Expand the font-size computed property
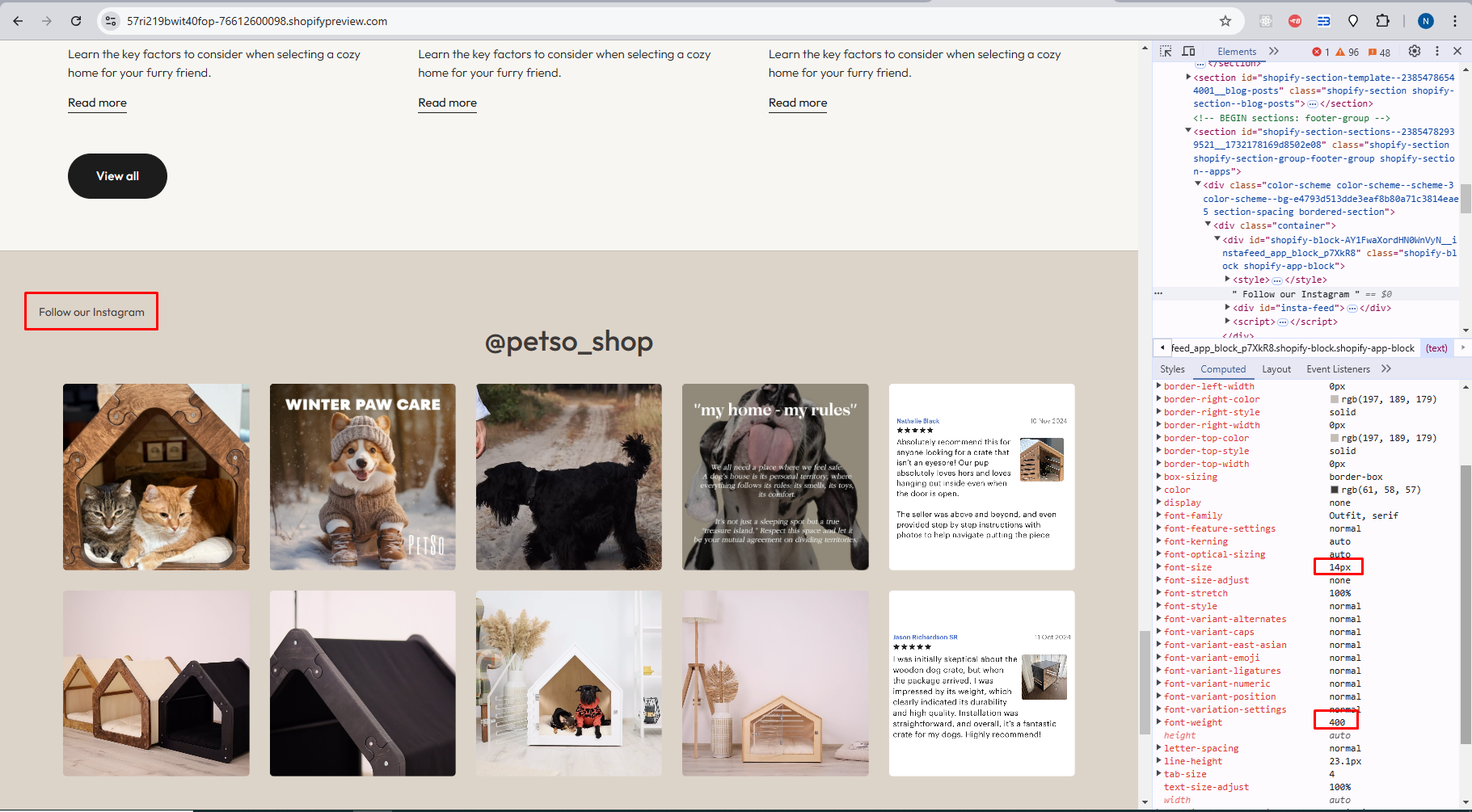Viewport: 1472px width, 812px height. point(1158,567)
